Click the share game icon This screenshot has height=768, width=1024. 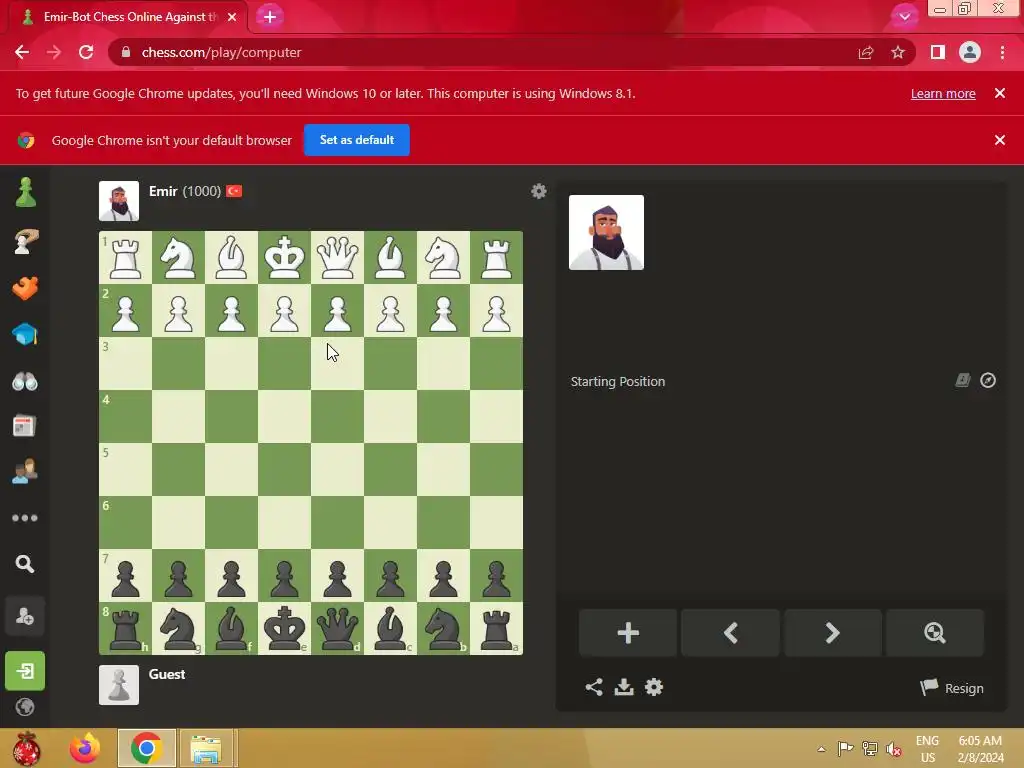coord(594,687)
